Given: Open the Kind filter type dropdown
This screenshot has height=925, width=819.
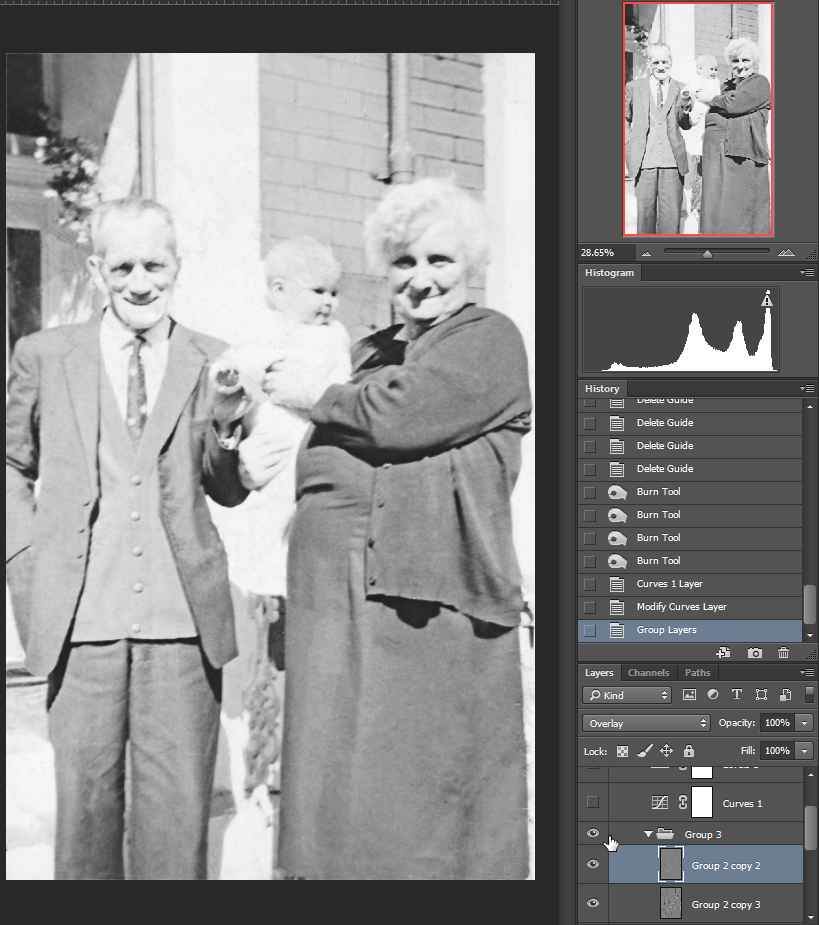Looking at the screenshot, I should (628, 695).
